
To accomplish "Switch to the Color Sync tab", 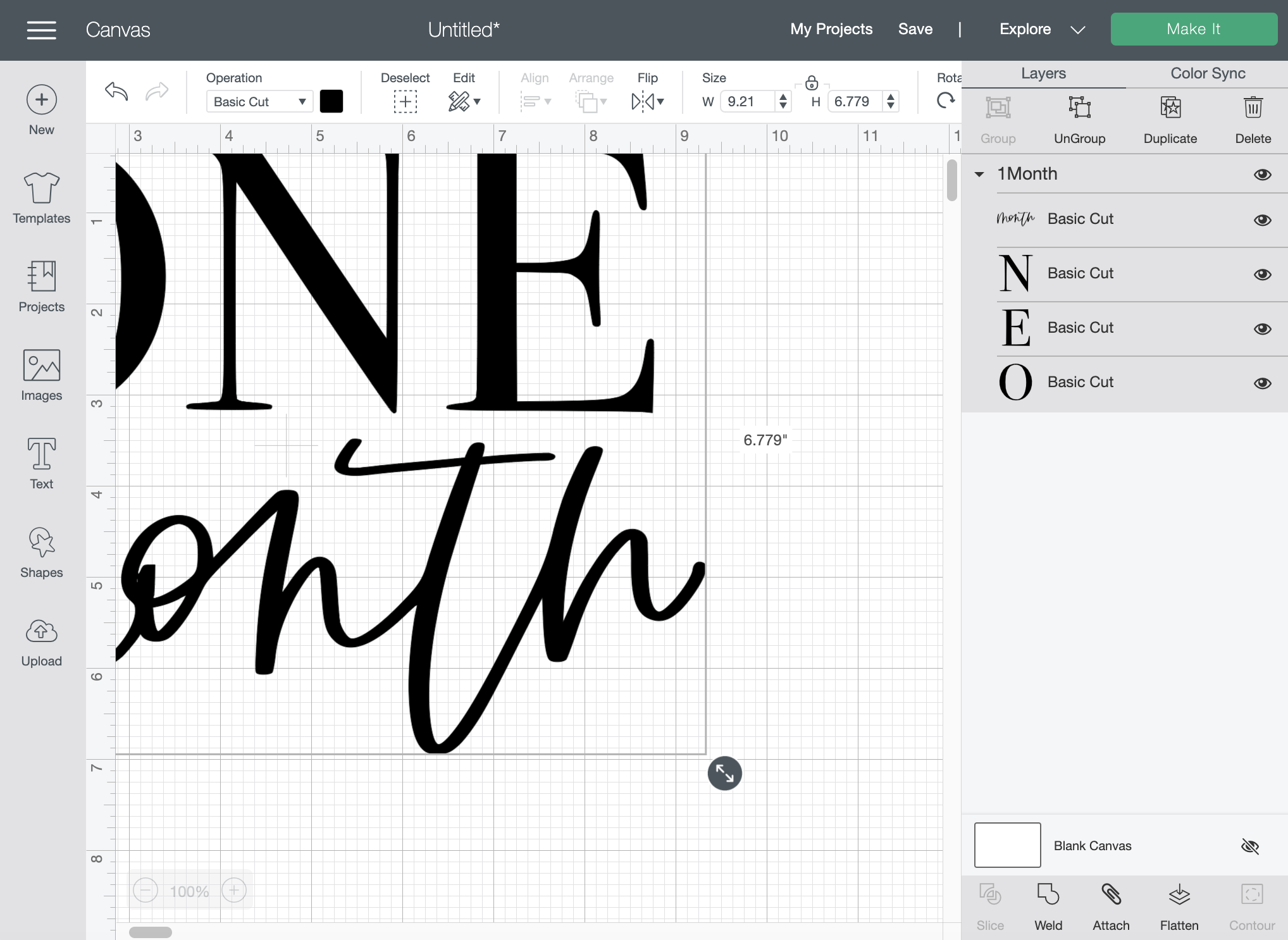I will point(1207,73).
